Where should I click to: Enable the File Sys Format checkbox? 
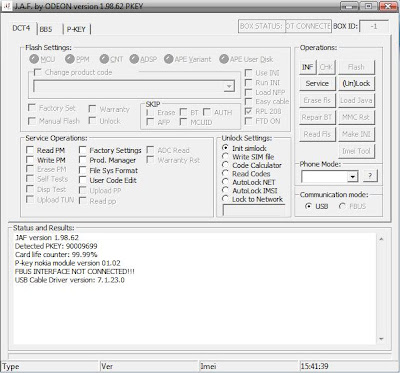83,170
